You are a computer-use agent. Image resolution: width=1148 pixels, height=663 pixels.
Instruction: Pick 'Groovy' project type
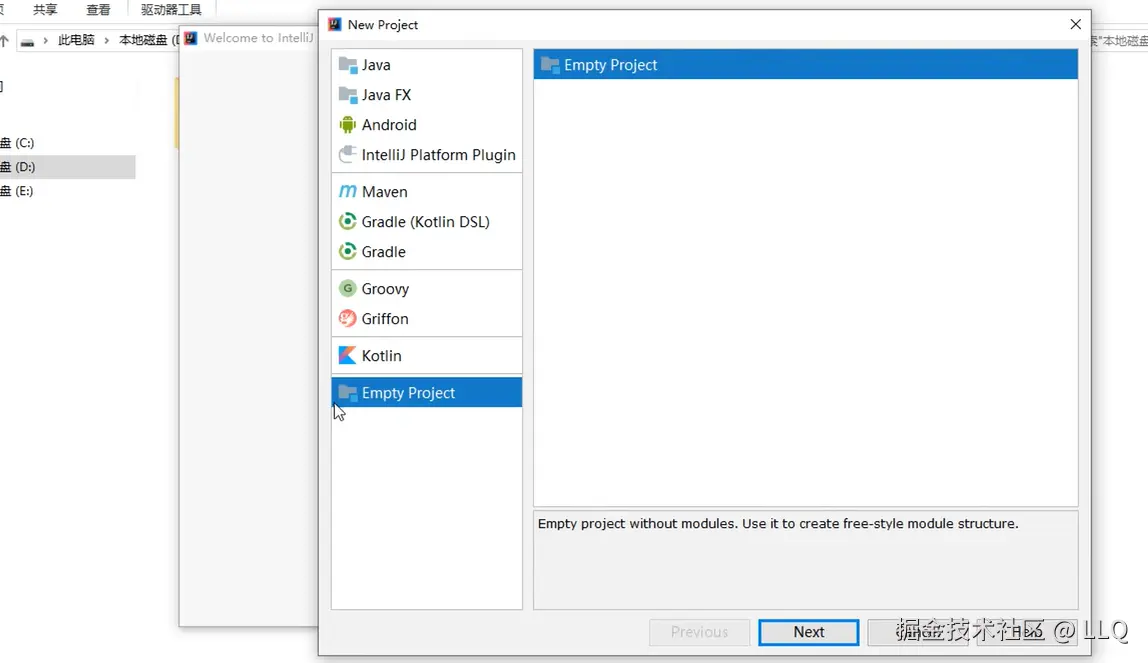[x=385, y=289]
